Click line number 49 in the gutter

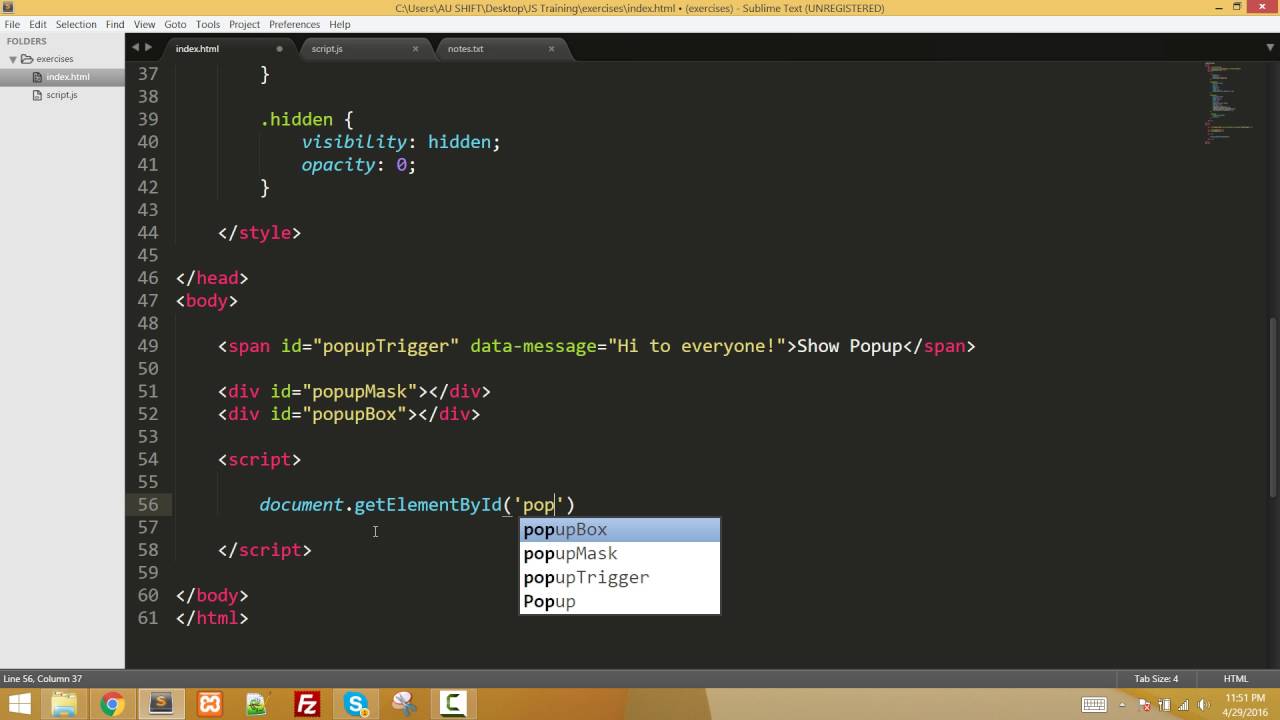147,346
